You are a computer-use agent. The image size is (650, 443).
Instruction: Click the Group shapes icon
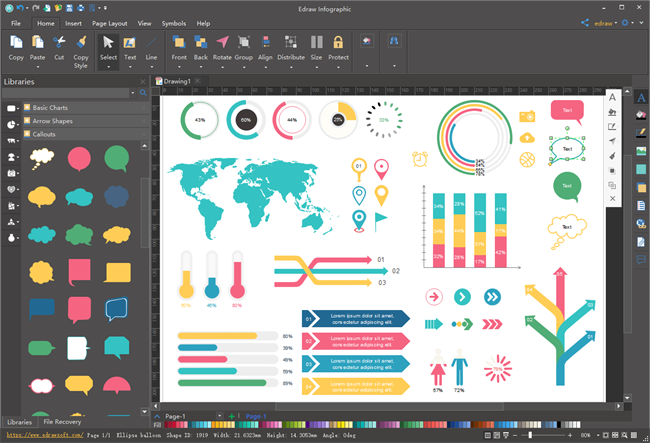[244, 42]
